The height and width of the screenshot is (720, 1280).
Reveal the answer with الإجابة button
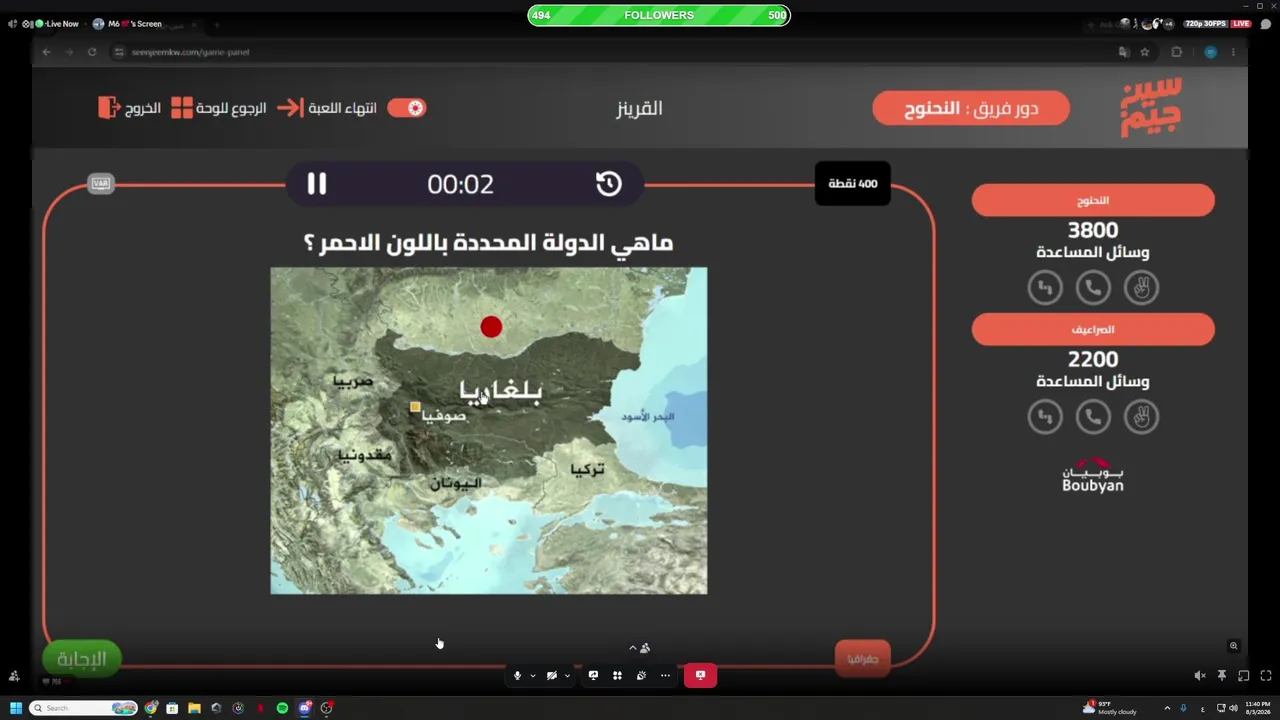(x=82, y=659)
